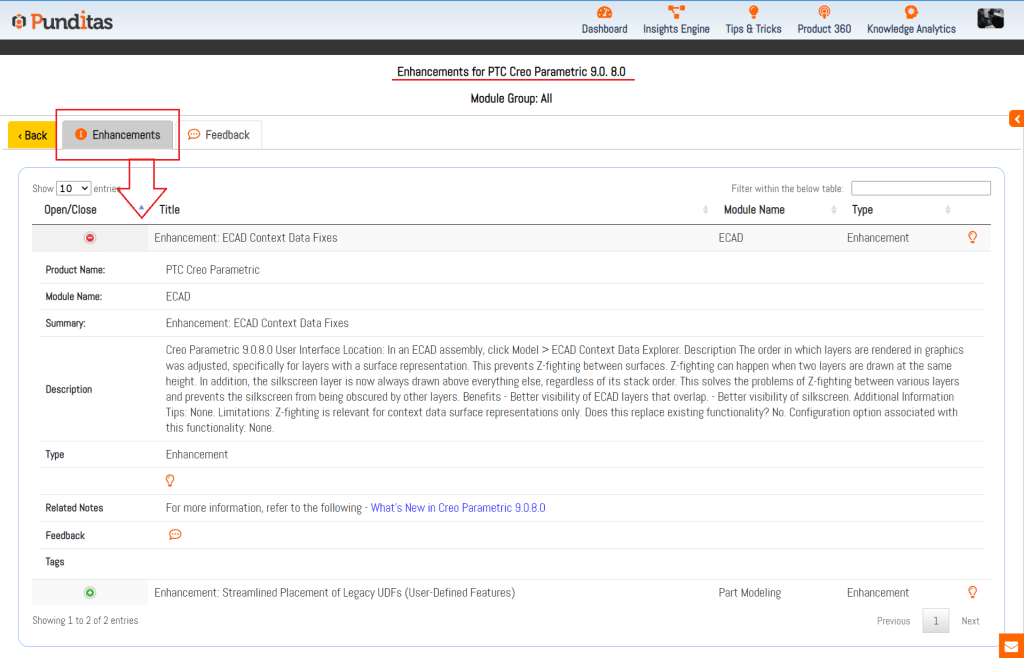Switch to the Feedback tab

tap(219, 135)
